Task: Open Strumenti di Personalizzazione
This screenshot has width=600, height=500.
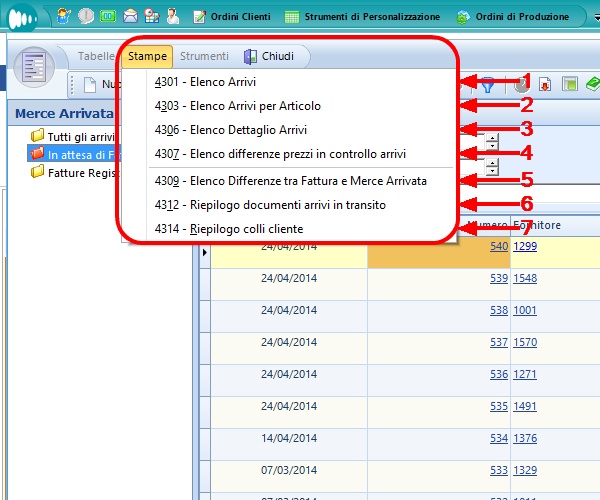Action: pyautogui.click(x=362, y=17)
